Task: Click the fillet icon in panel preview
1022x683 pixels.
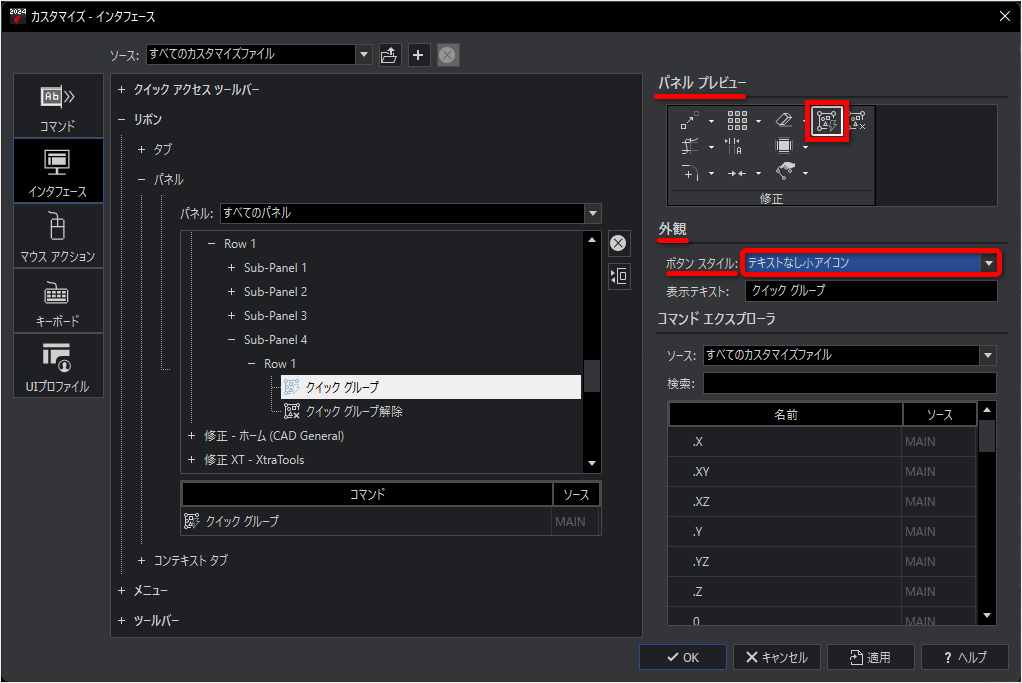Action: [x=691, y=172]
